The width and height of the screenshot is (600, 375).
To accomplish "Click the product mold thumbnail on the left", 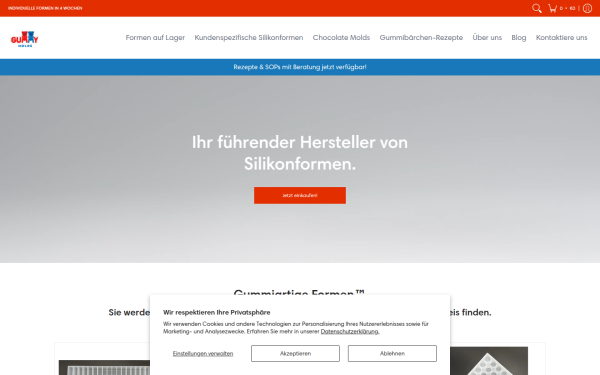I will tap(104, 367).
